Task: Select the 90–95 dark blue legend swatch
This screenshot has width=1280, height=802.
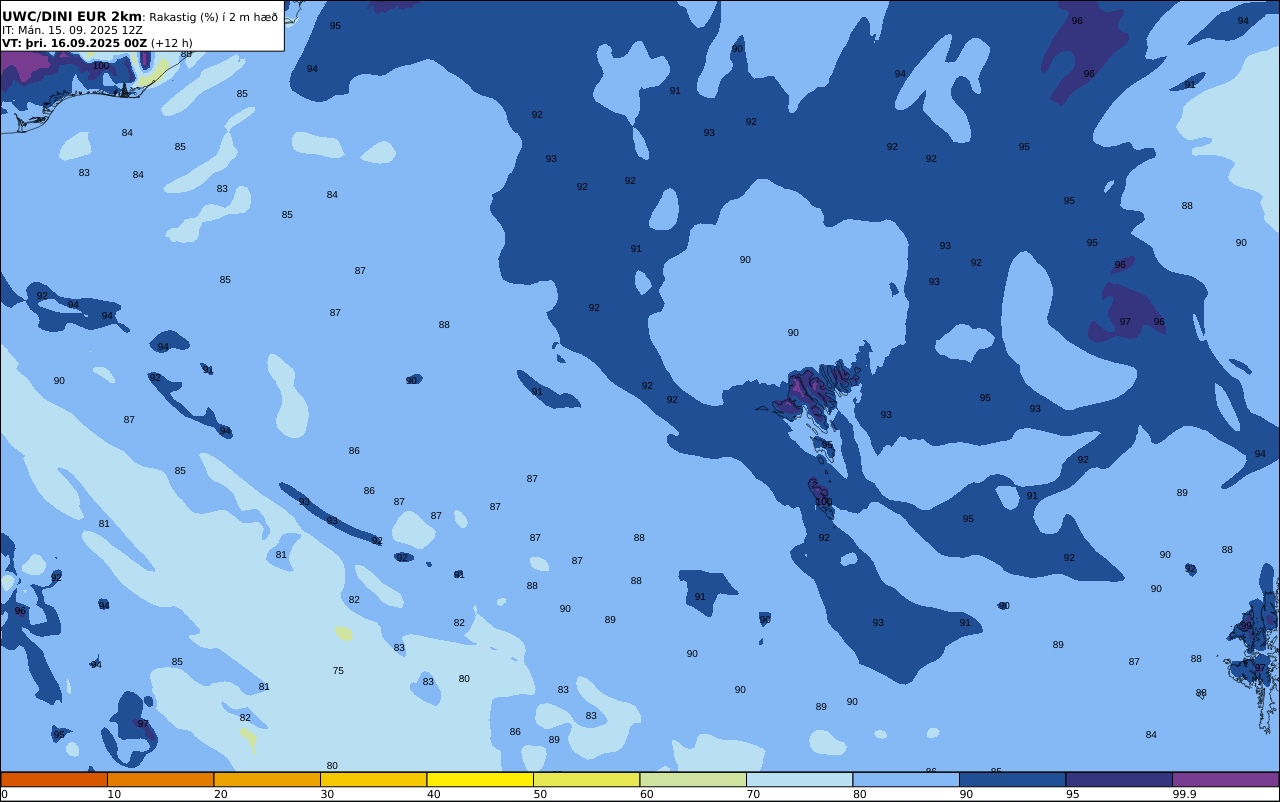Action: [1013, 779]
